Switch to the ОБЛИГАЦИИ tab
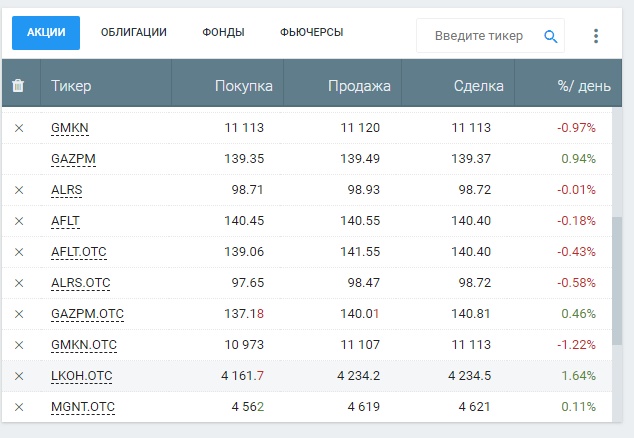The width and height of the screenshot is (634, 438). point(133,32)
